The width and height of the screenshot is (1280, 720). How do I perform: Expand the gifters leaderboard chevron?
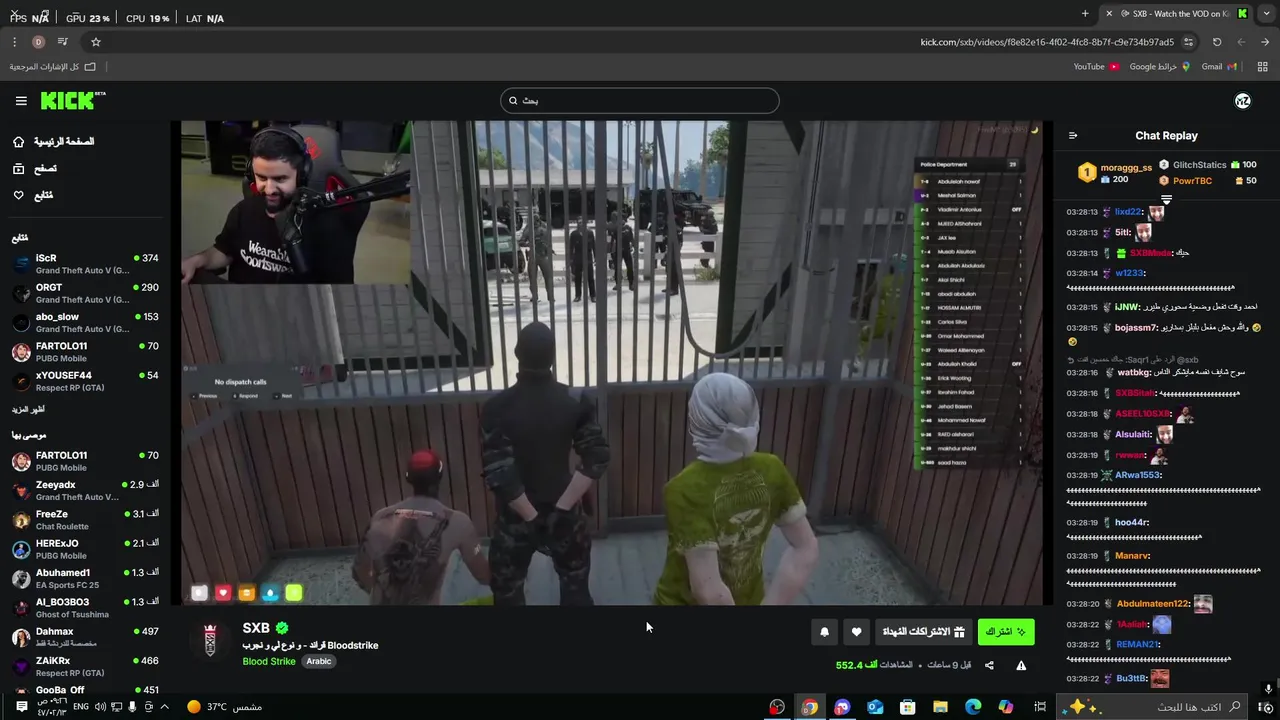(x=1166, y=200)
